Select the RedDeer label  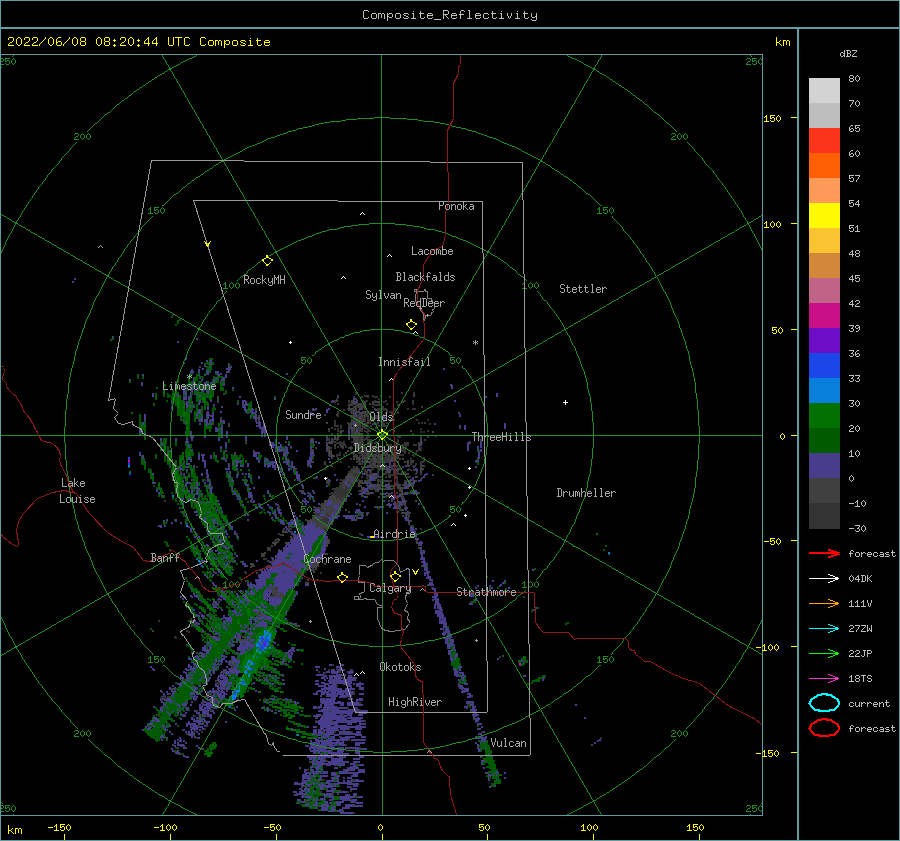(424, 303)
